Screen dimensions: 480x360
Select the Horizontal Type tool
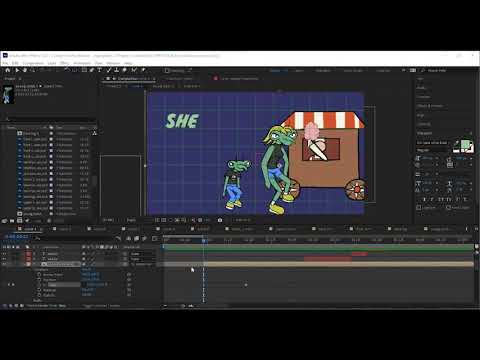tap(100, 70)
